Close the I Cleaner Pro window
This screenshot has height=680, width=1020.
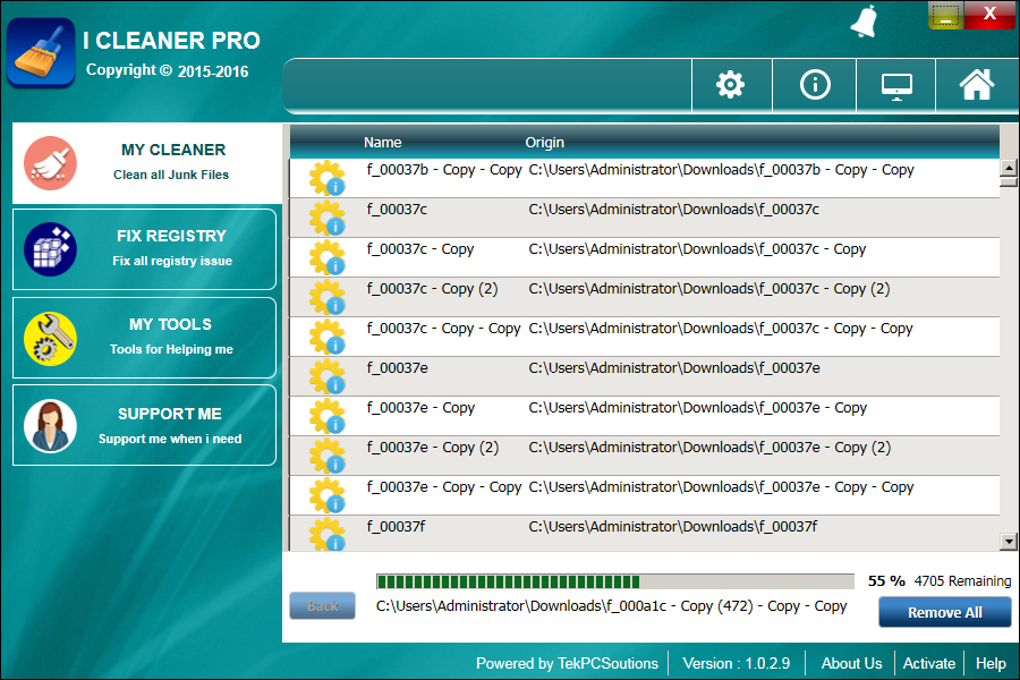(x=989, y=14)
